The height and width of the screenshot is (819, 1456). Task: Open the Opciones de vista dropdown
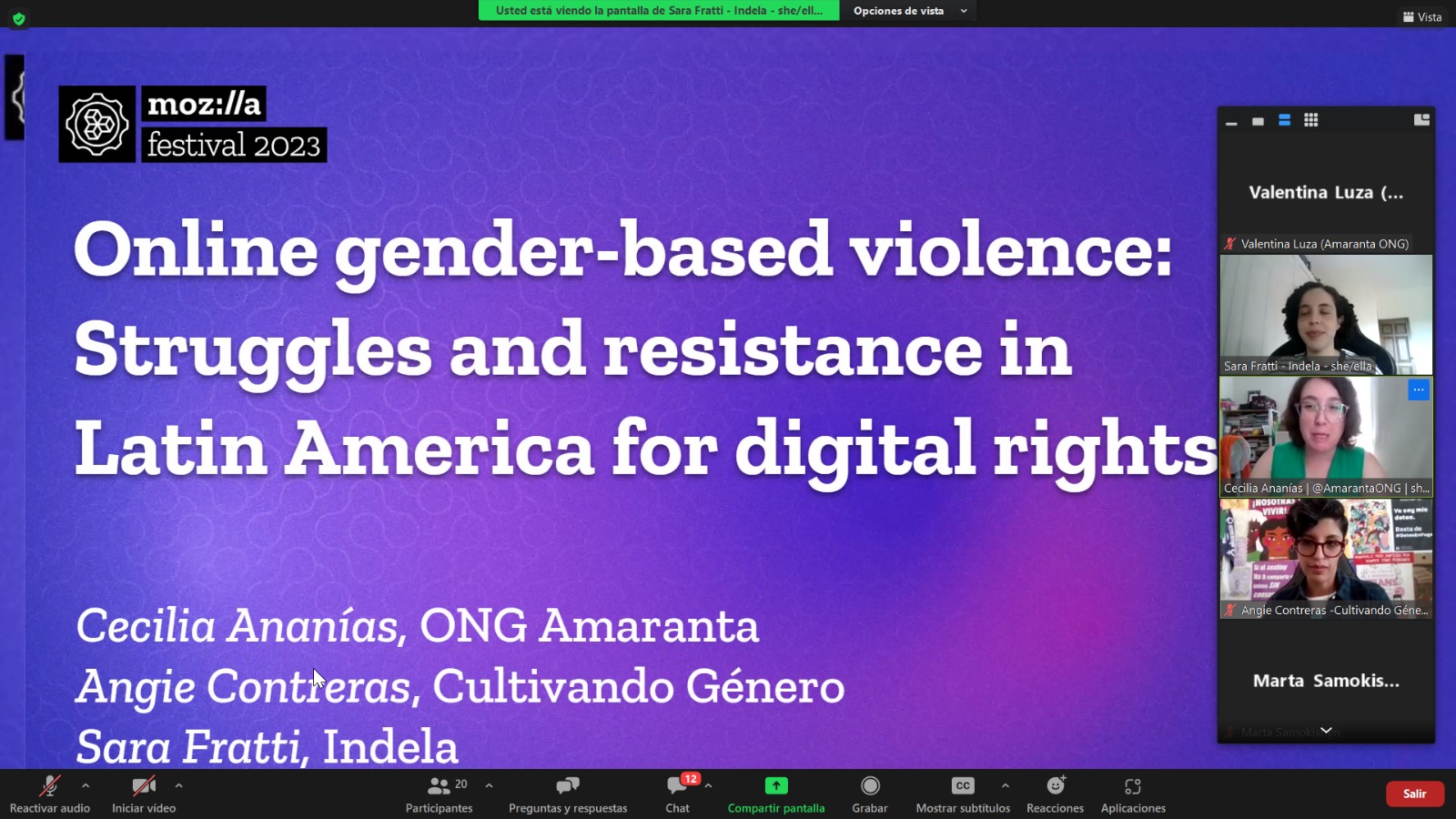point(907,11)
